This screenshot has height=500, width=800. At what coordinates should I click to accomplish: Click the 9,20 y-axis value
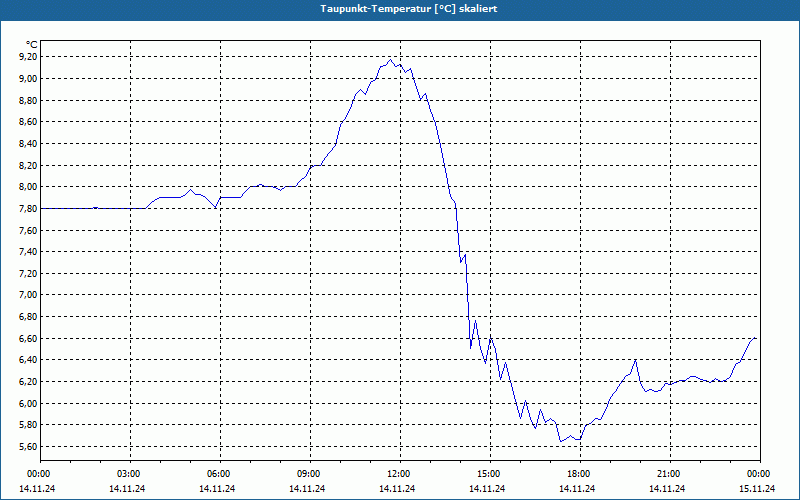28,57
